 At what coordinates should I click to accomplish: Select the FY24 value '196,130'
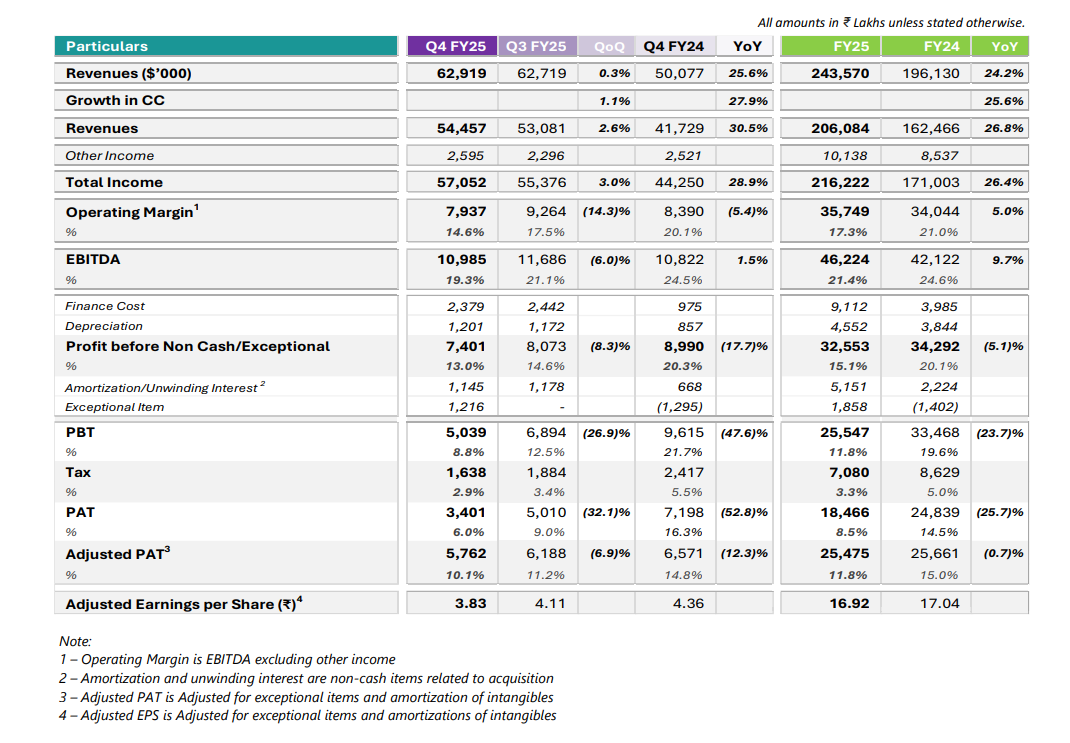931,73
